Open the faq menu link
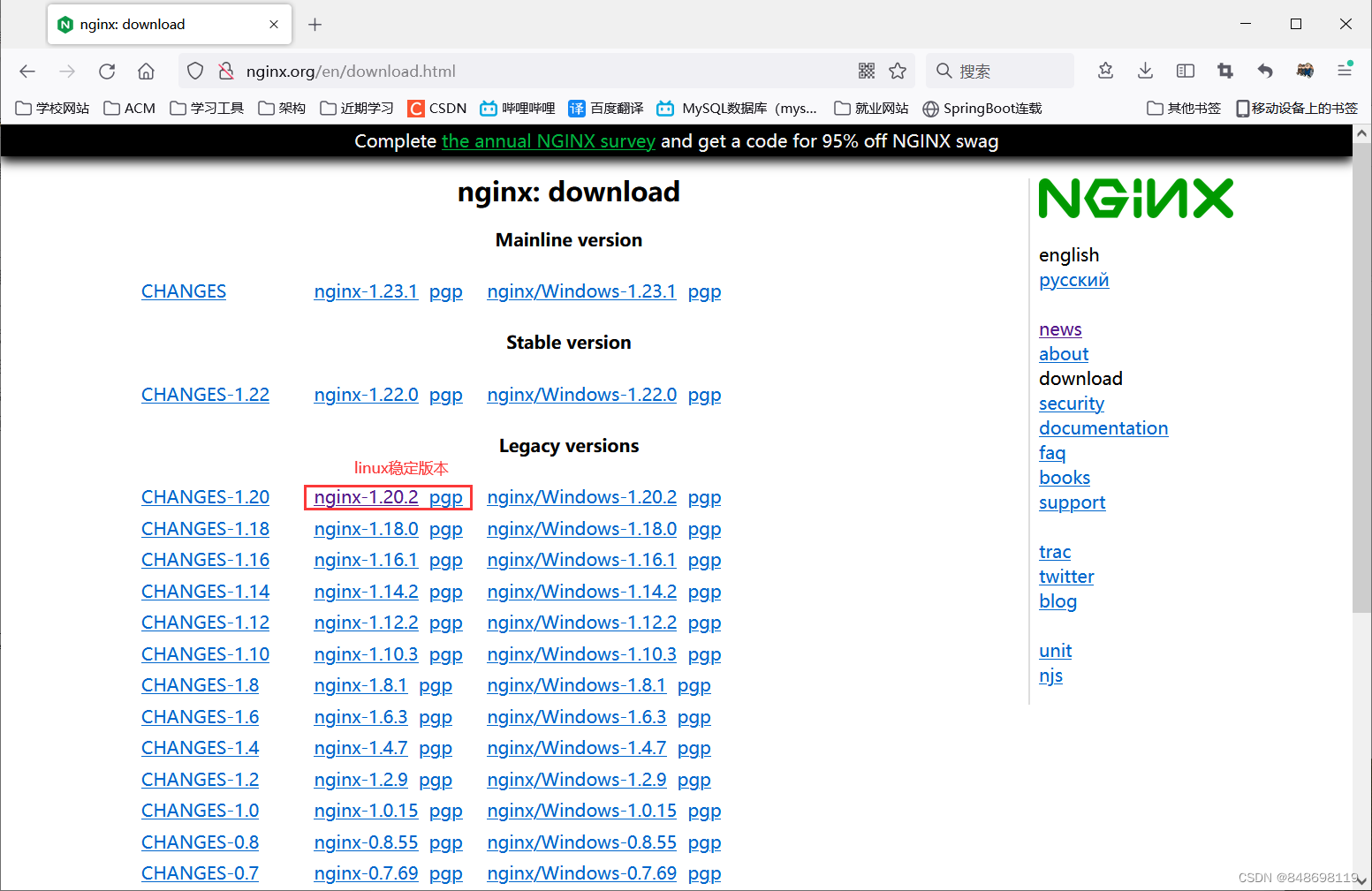 1052,453
